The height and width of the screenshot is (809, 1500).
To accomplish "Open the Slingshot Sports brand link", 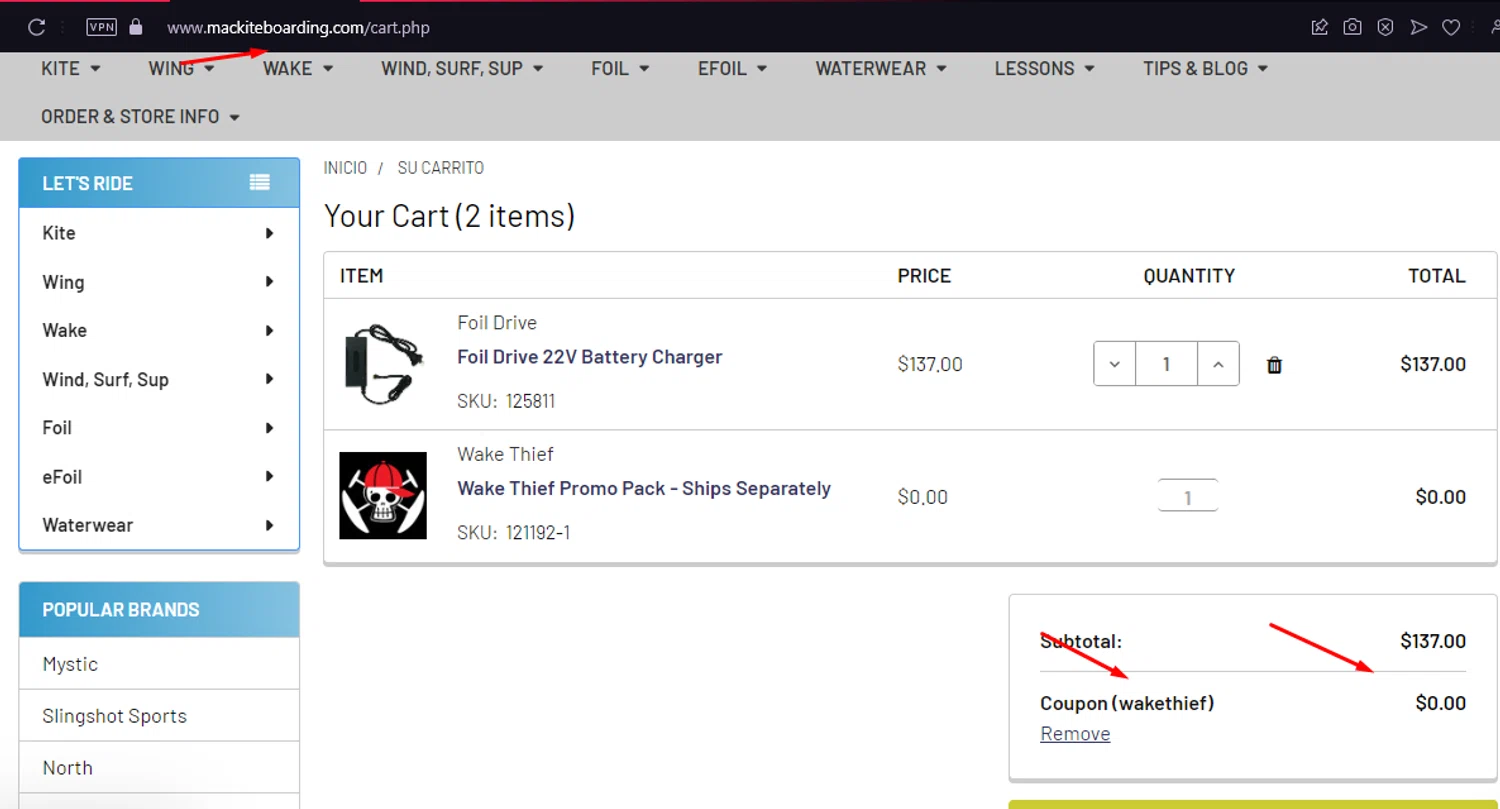I will click(x=114, y=716).
